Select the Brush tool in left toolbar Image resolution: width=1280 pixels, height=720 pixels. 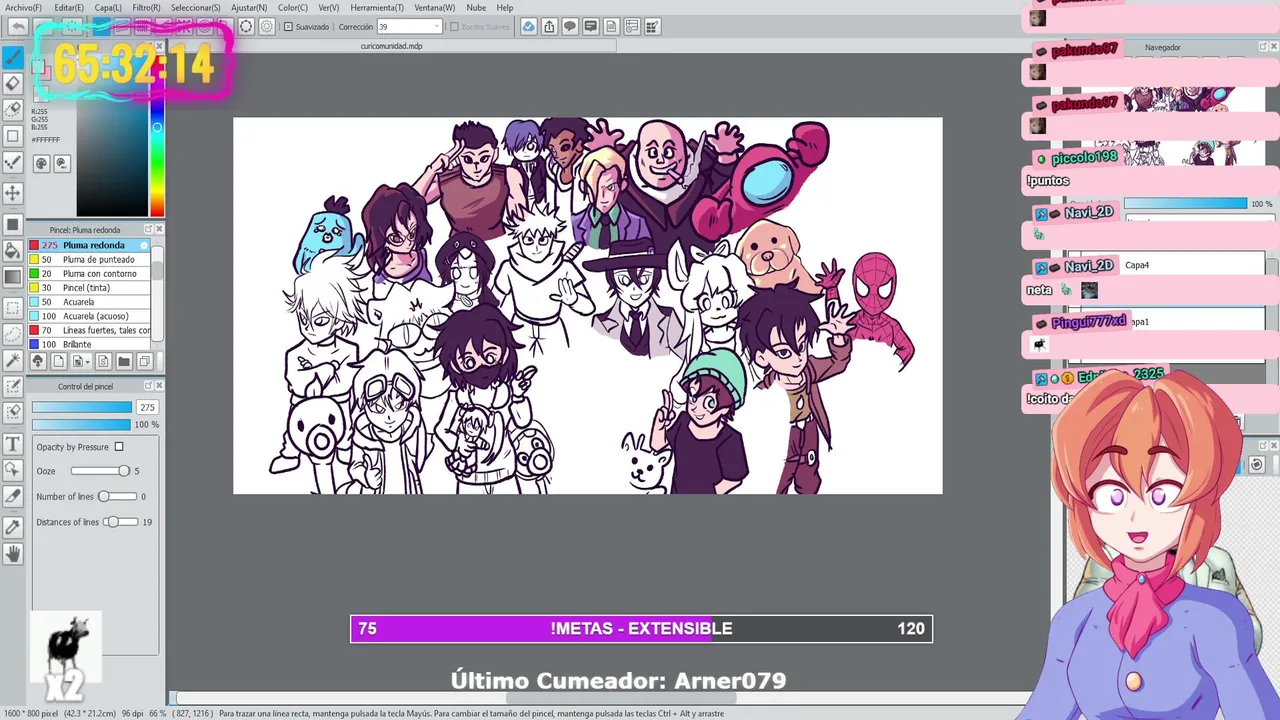(13, 57)
